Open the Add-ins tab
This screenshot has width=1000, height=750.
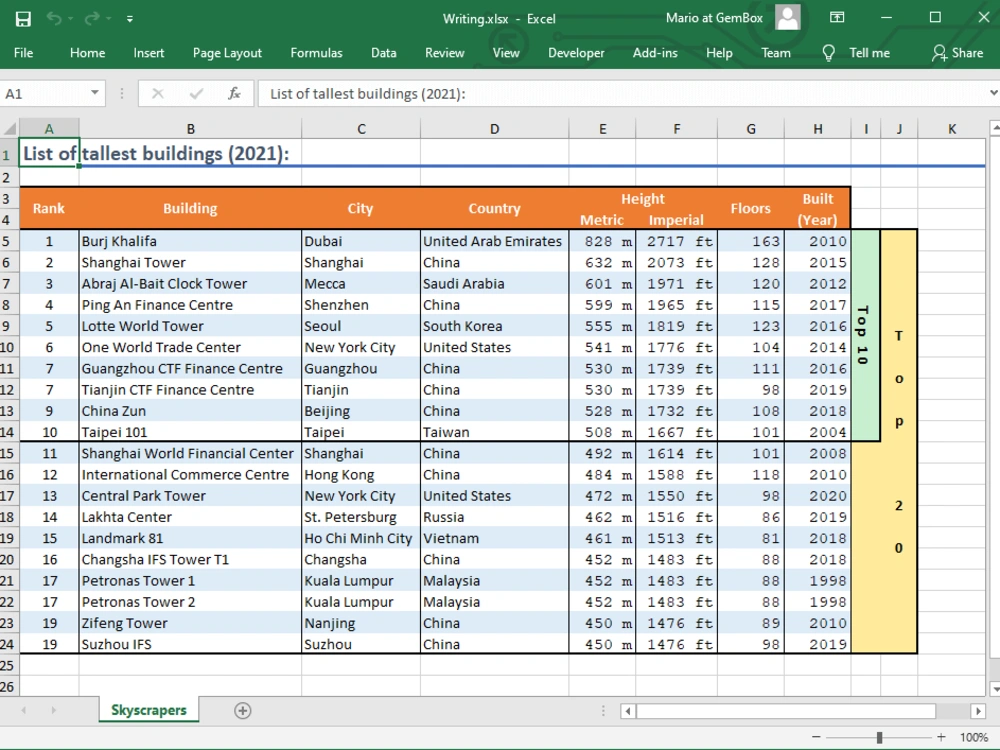click(x=655, y=53)
